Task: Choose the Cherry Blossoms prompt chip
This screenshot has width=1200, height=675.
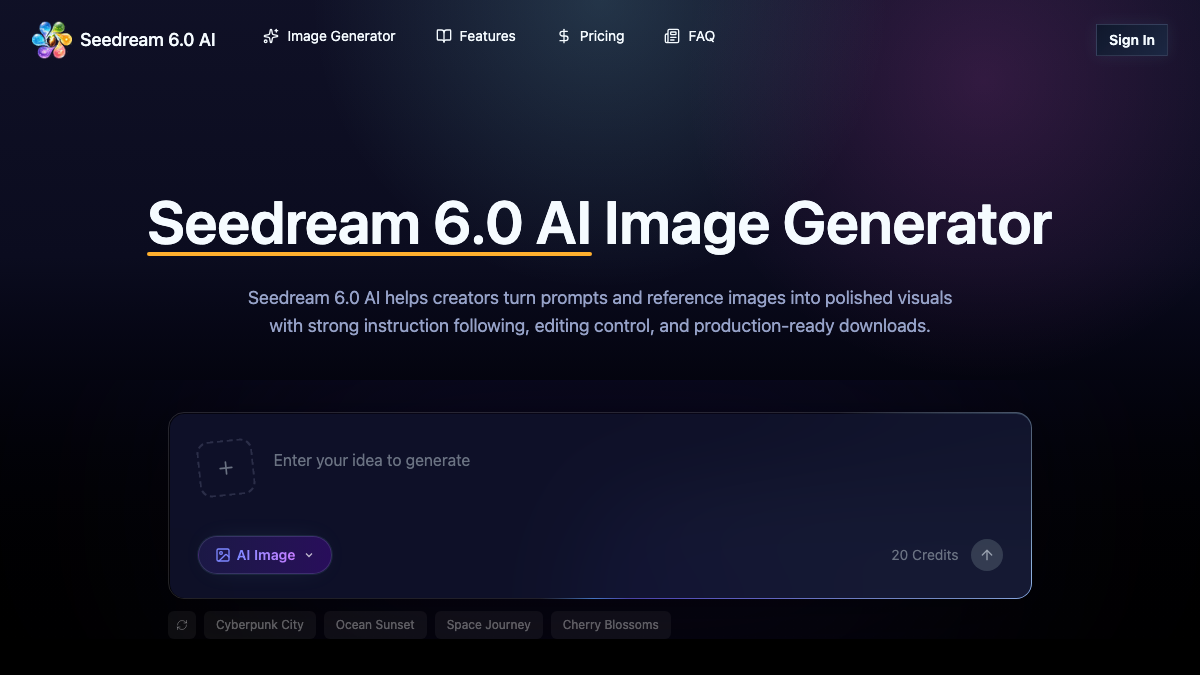Action: tap(611, 625)
